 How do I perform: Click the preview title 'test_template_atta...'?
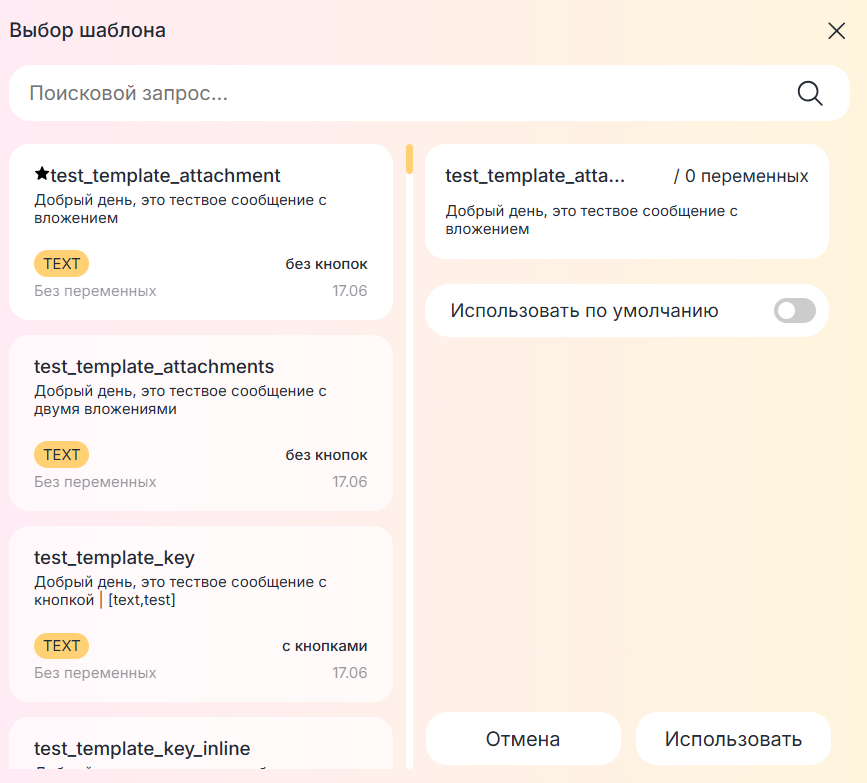pyautogui.click(x=534, y=176)
